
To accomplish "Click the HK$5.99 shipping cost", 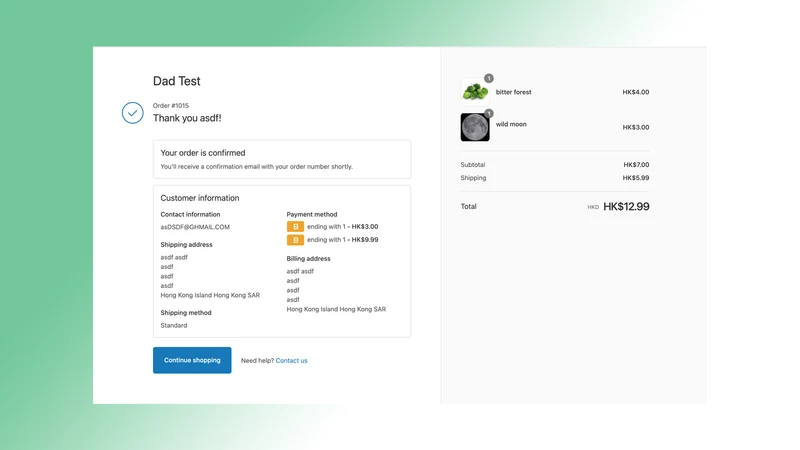I will [x=636, y=178].
